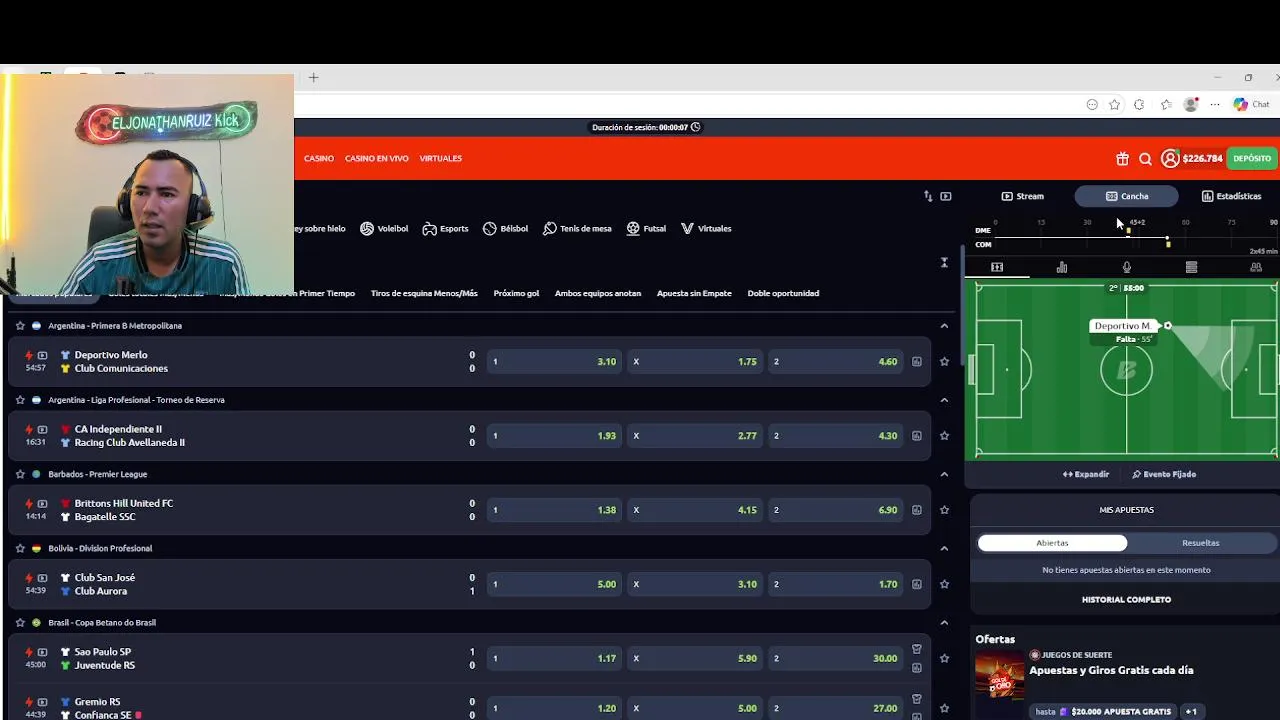The image size is (1280, 720).
Task: Click the sort arrows icon above match list
Action: (x=928, y=196)
